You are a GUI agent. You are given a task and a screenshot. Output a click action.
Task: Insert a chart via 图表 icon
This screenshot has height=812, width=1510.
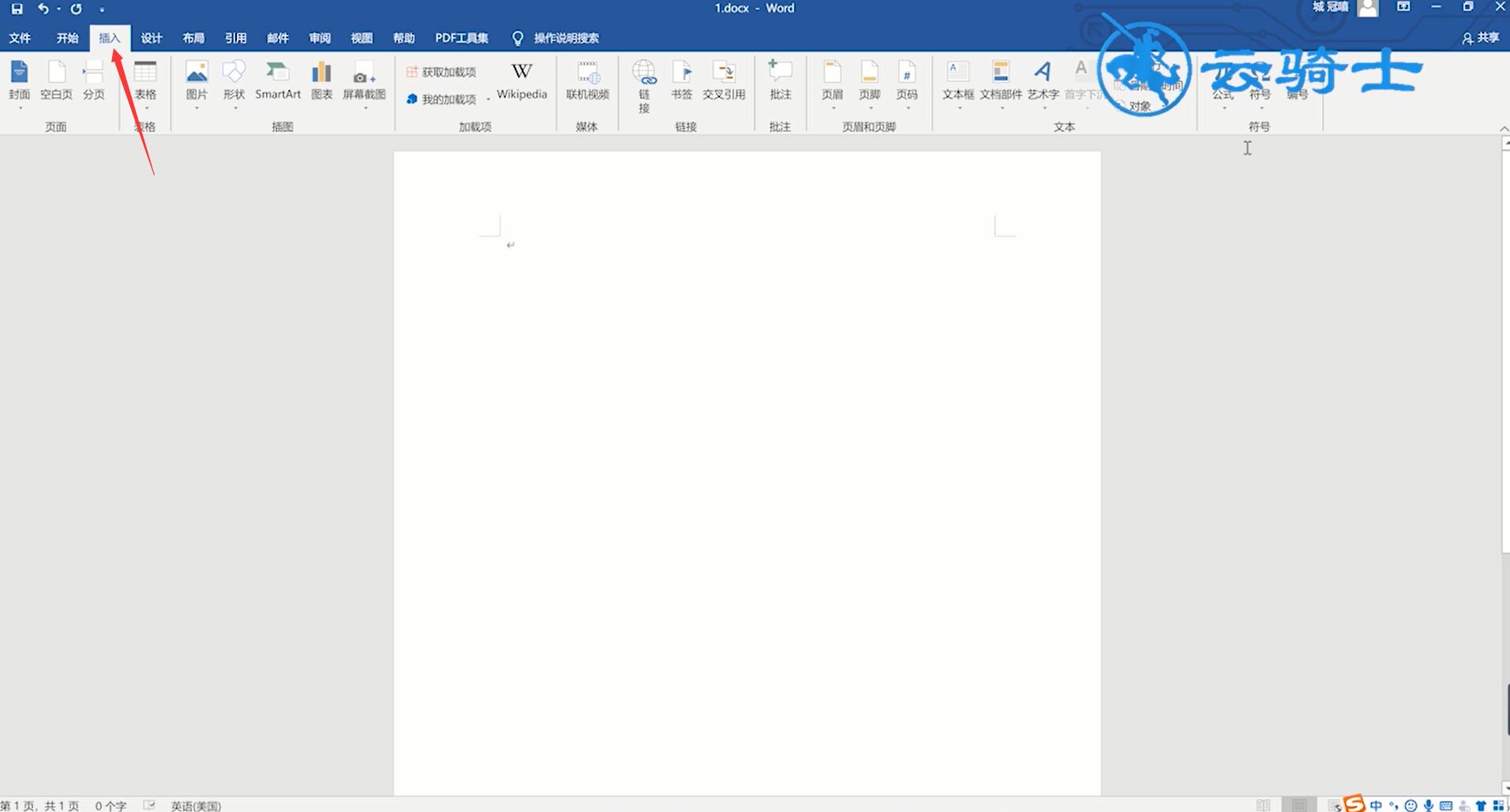click(321, 80)
